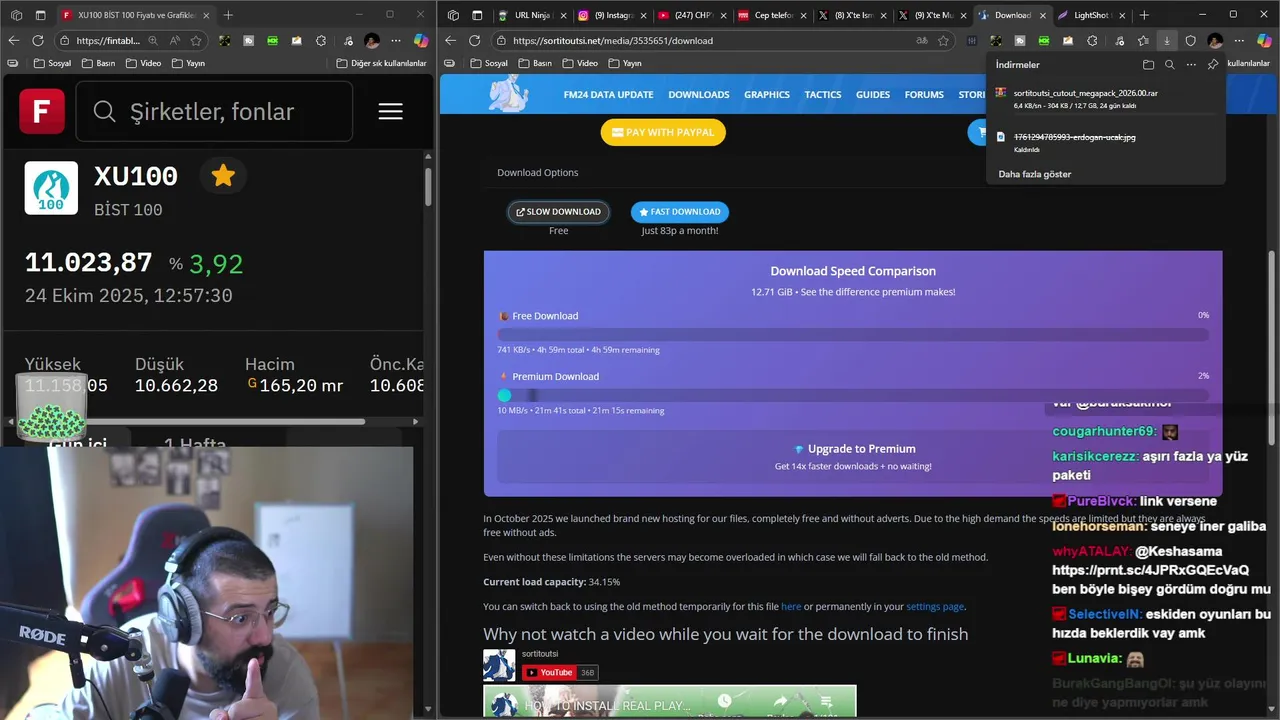Open the Sosyal bookmarks folder in right window
This screenshot has height=720, width=1280.
coord(488,63)
